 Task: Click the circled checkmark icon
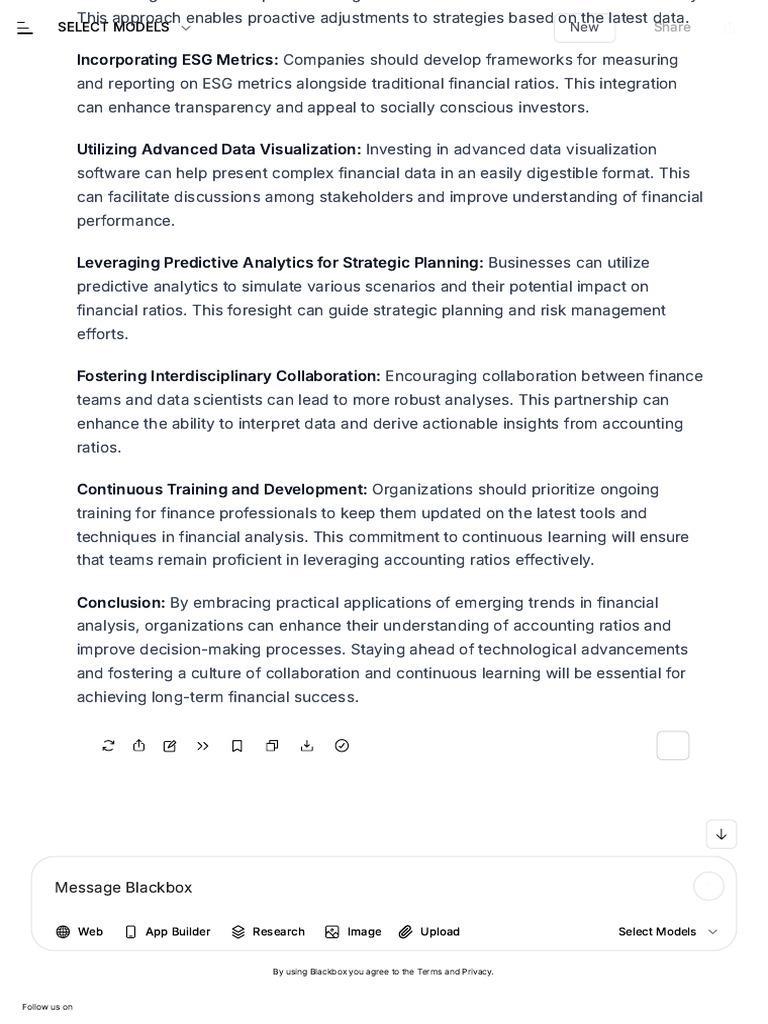tap(342, 746)
